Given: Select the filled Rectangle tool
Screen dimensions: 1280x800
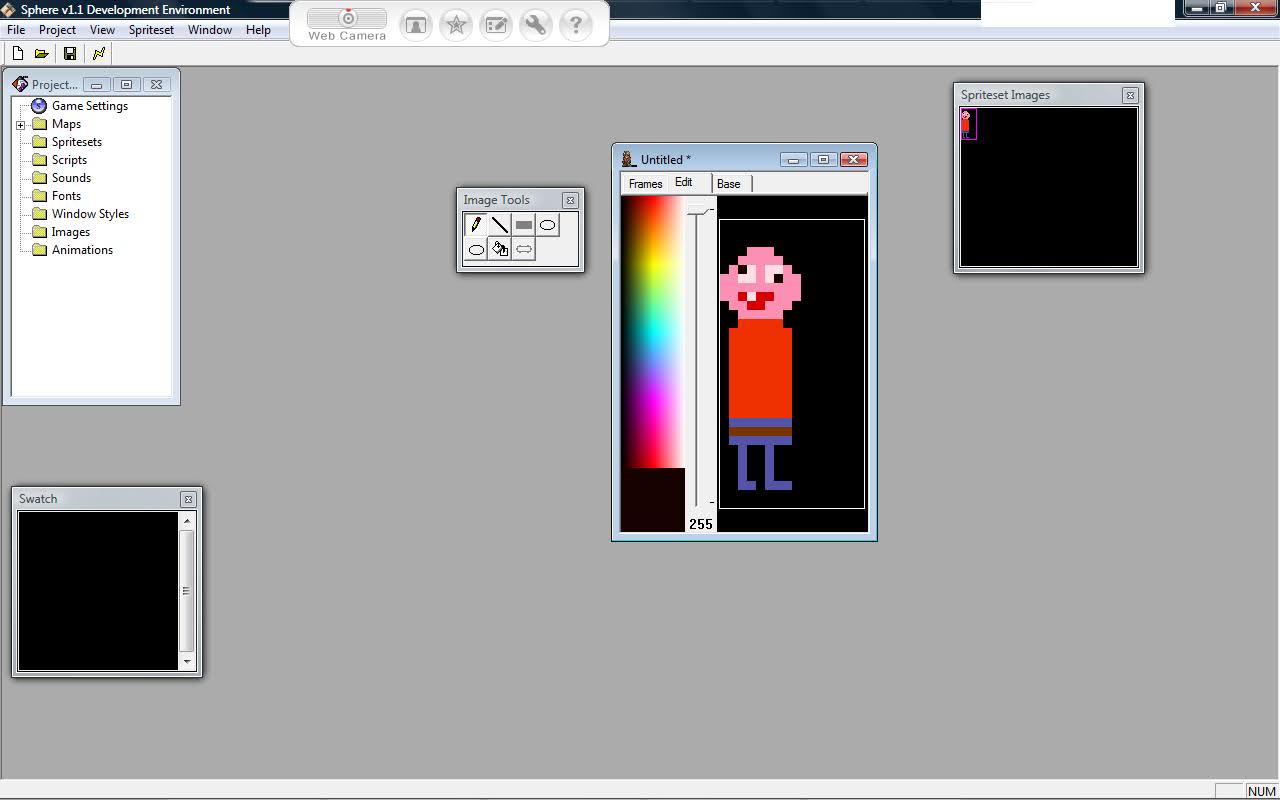Looking at the screenshot, I should click(524, 225).
